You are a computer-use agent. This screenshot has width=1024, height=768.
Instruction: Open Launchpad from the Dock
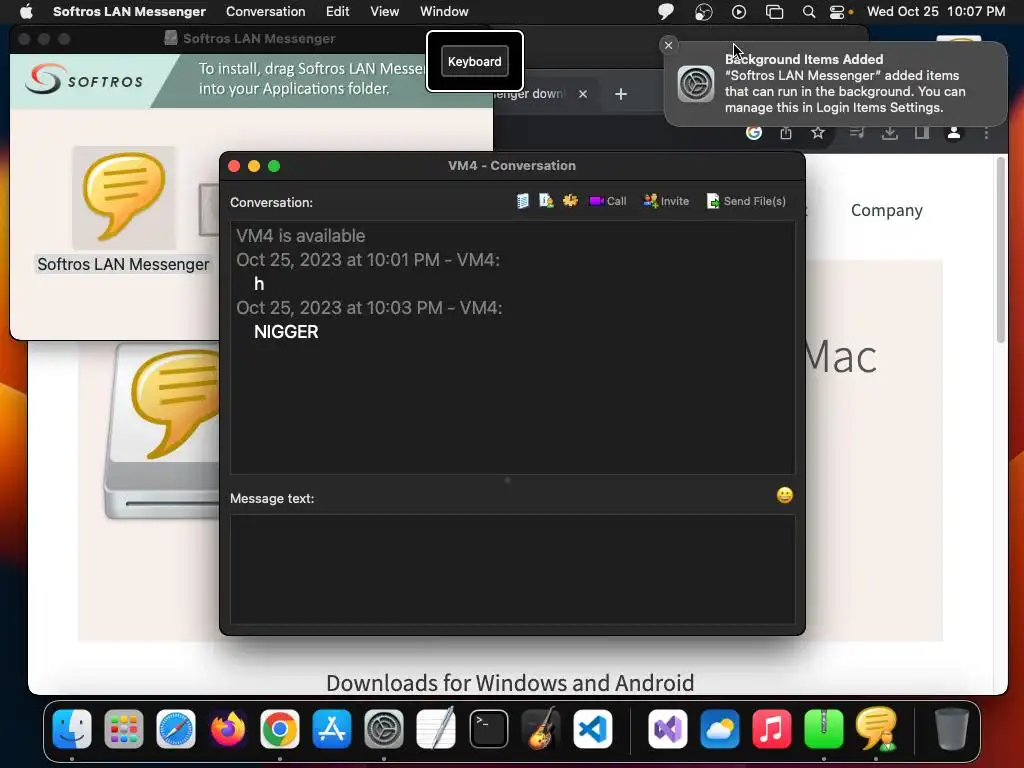click(x=123, y=728)
